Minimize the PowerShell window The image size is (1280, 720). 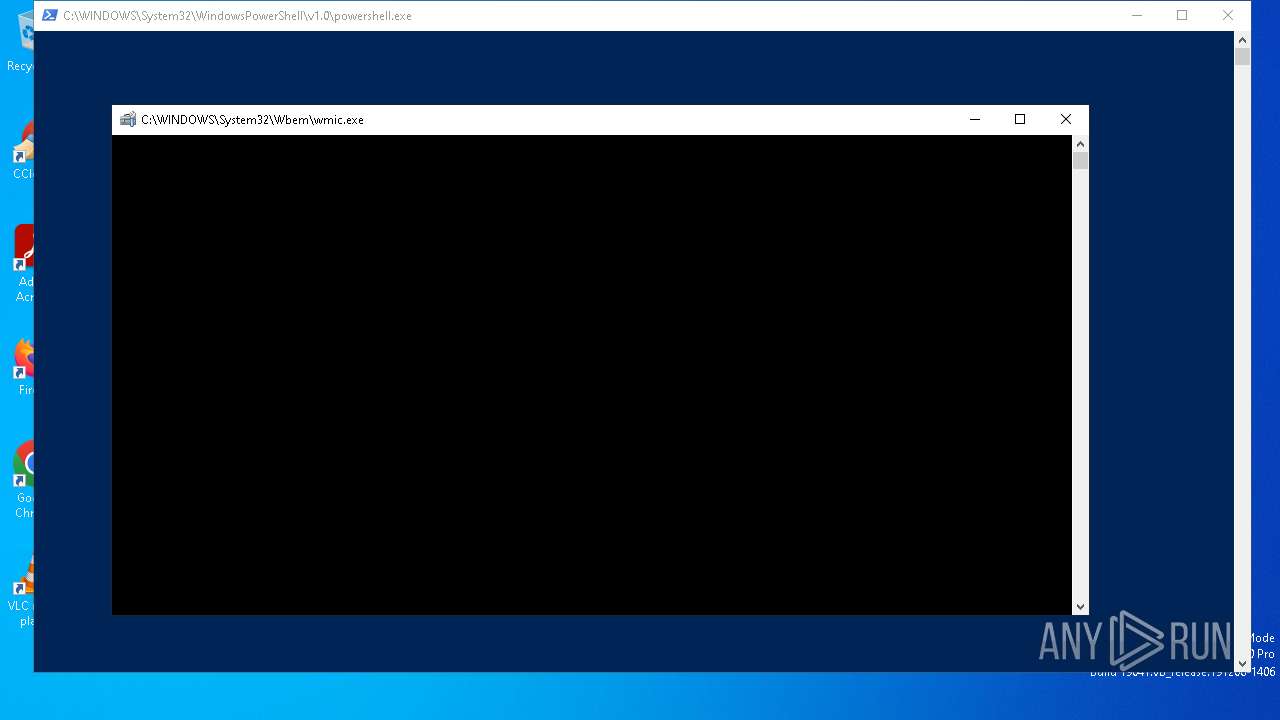1137,15
